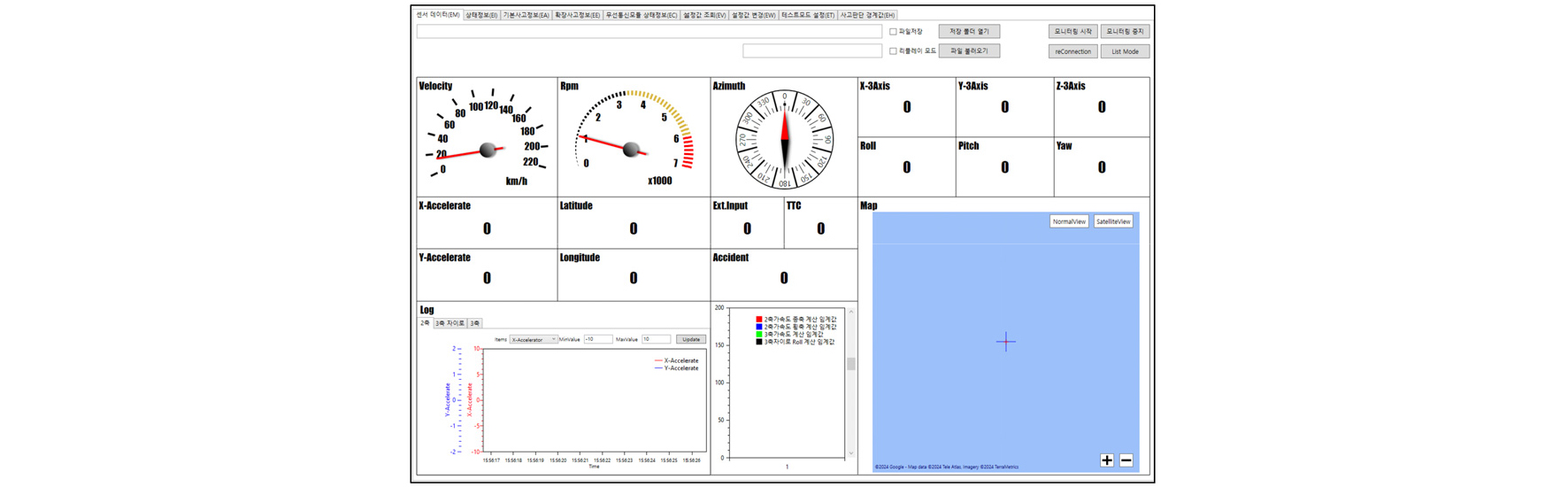Click the red 2축가속도 종축 legend swatch
Viewport: 1568px width, 487px height.
coord(759,319)
